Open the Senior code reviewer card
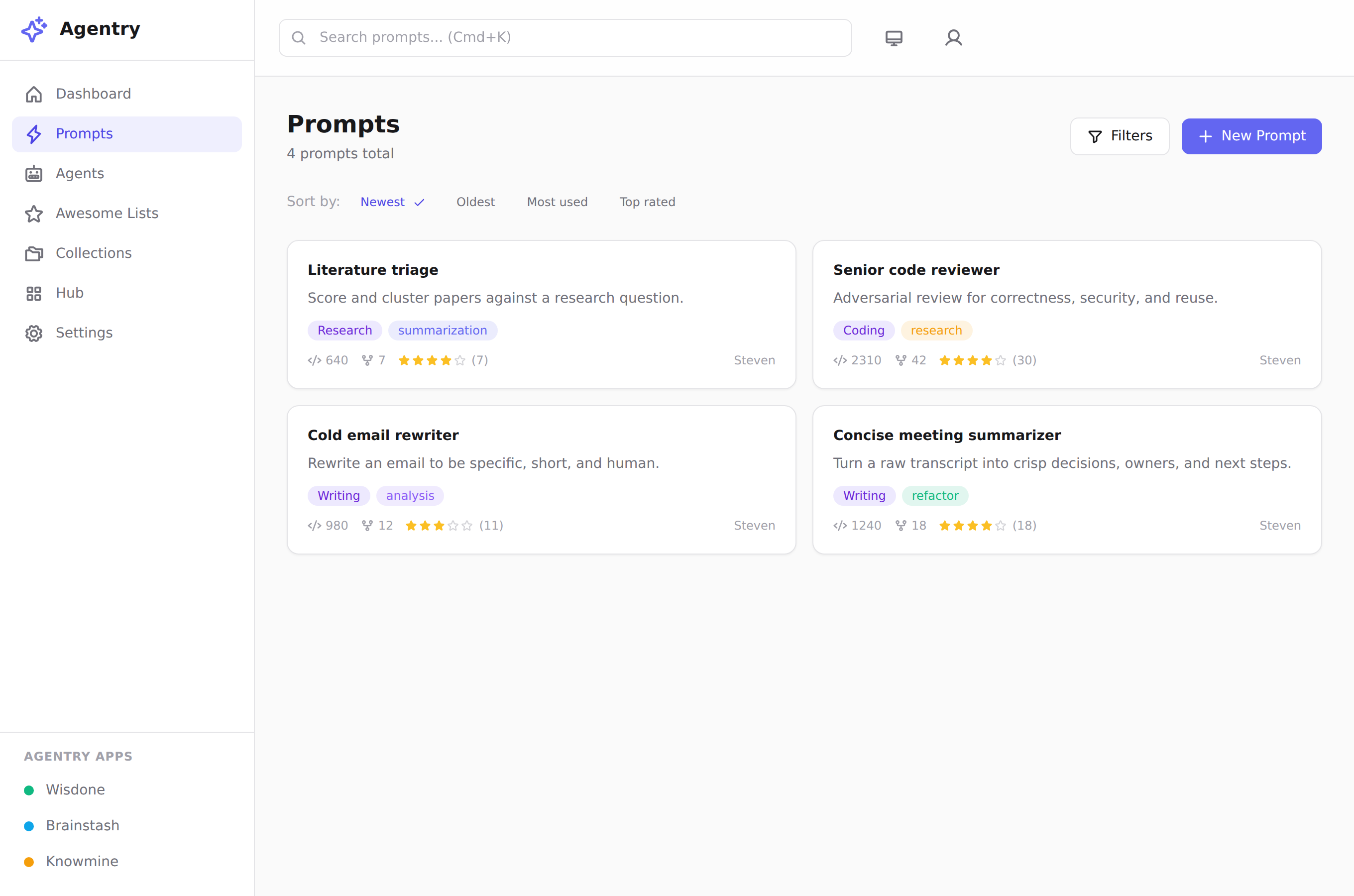 1067,314
